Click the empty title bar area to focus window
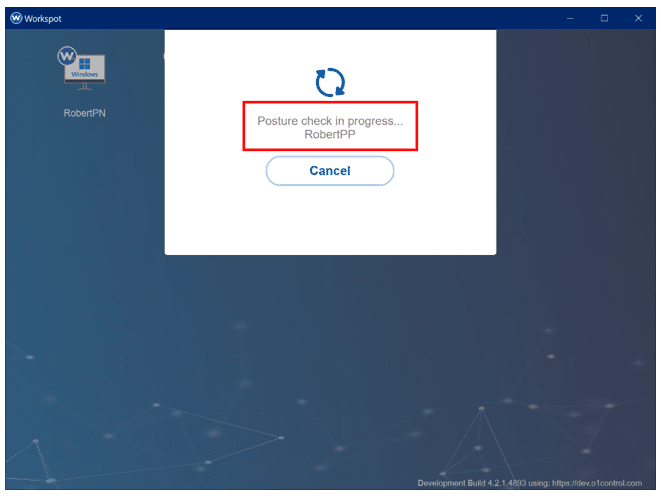 pyautogui.click(x=300, y=18)
